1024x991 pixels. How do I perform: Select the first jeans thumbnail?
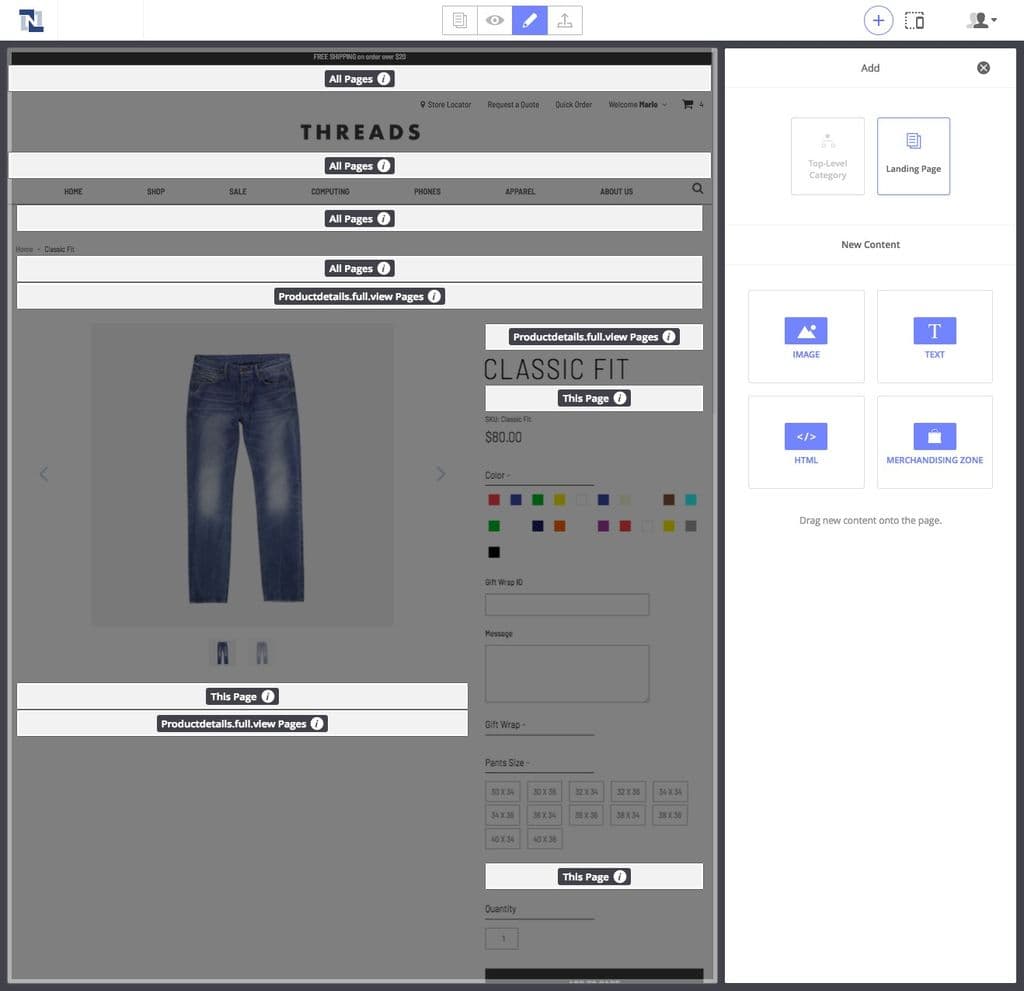click(x=222, y=653)
